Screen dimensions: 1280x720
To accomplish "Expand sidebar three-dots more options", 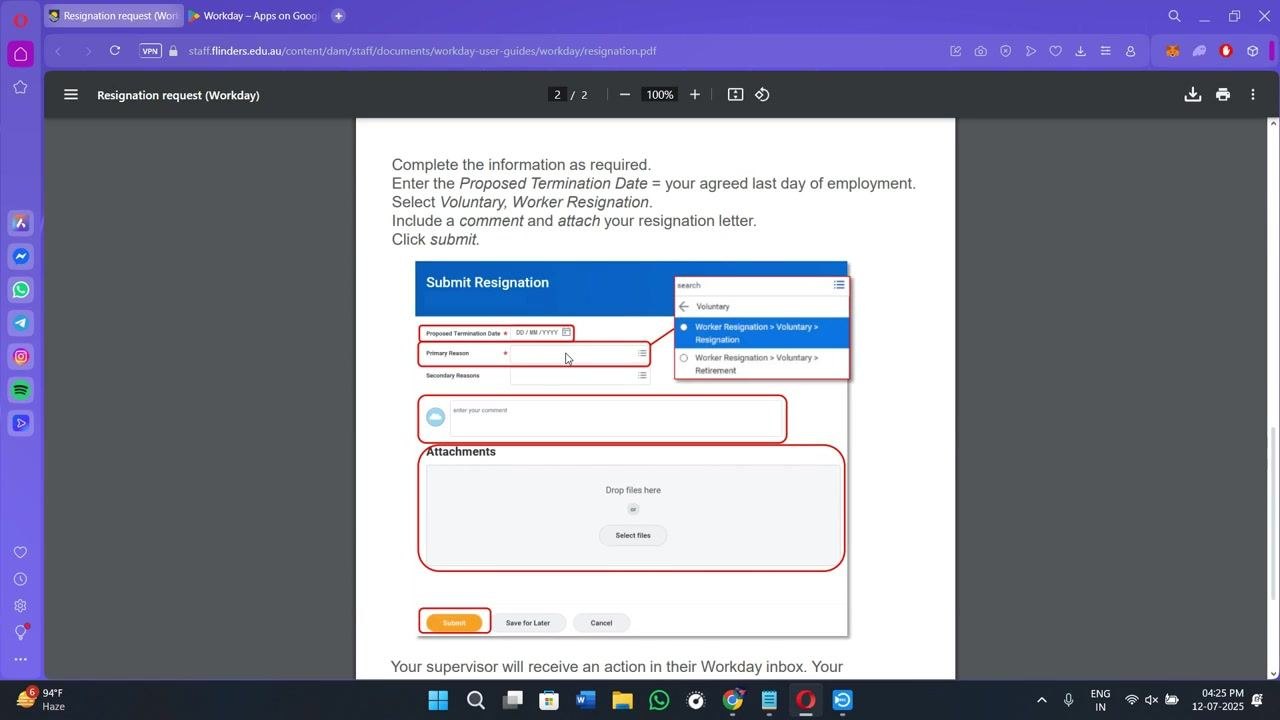I will pos(20,659).
